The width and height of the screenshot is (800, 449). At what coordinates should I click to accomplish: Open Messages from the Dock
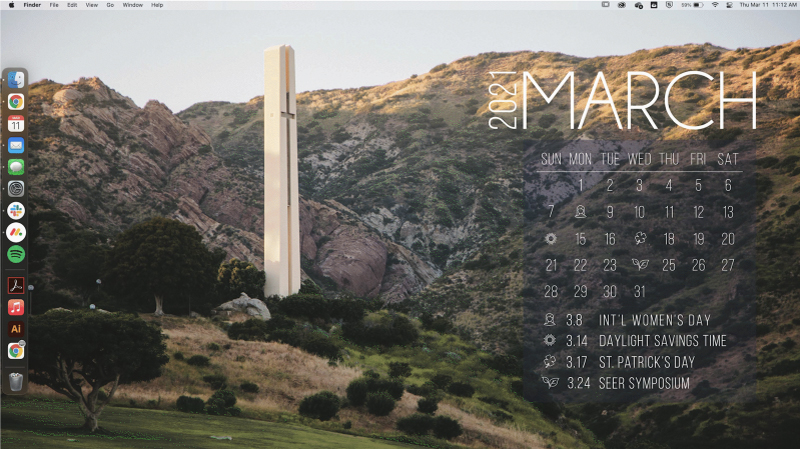pos(16,167)
